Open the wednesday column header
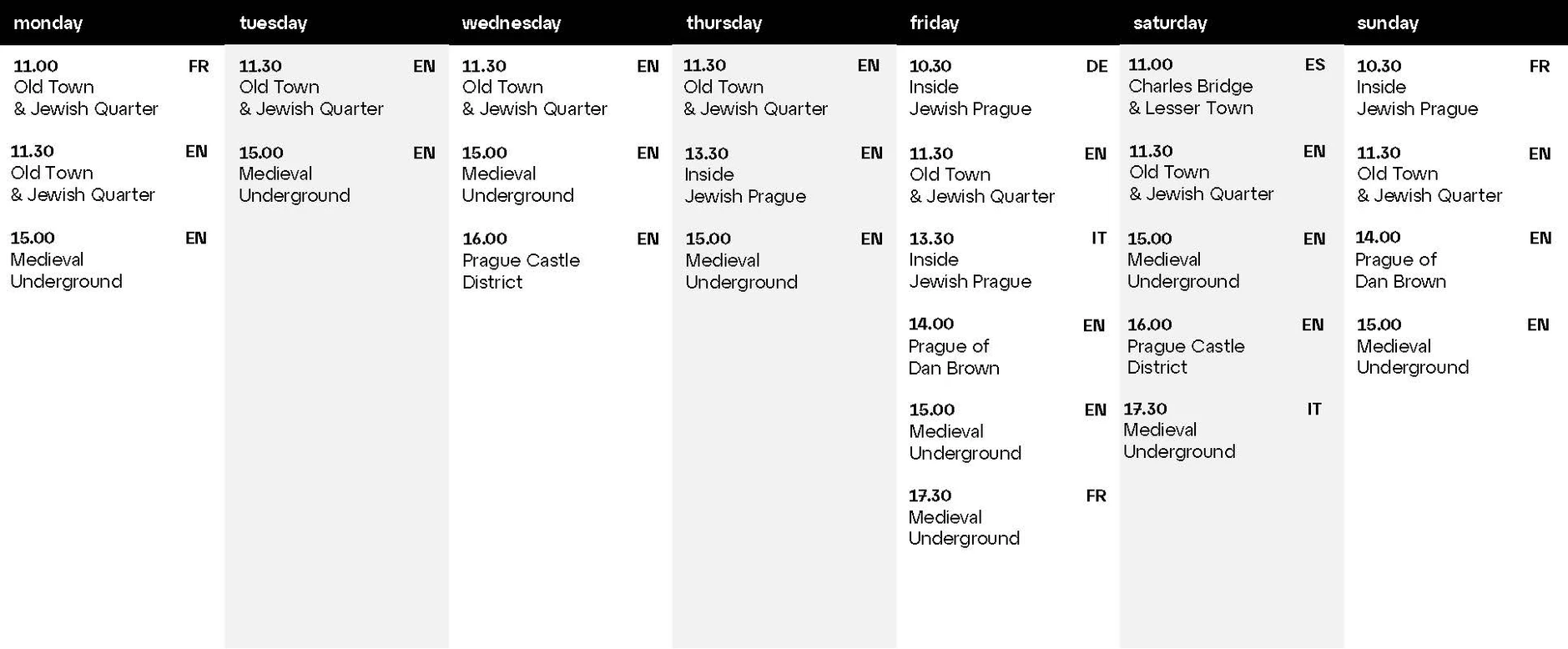This screenshot has height=649, width=1568. pos(511,23)
